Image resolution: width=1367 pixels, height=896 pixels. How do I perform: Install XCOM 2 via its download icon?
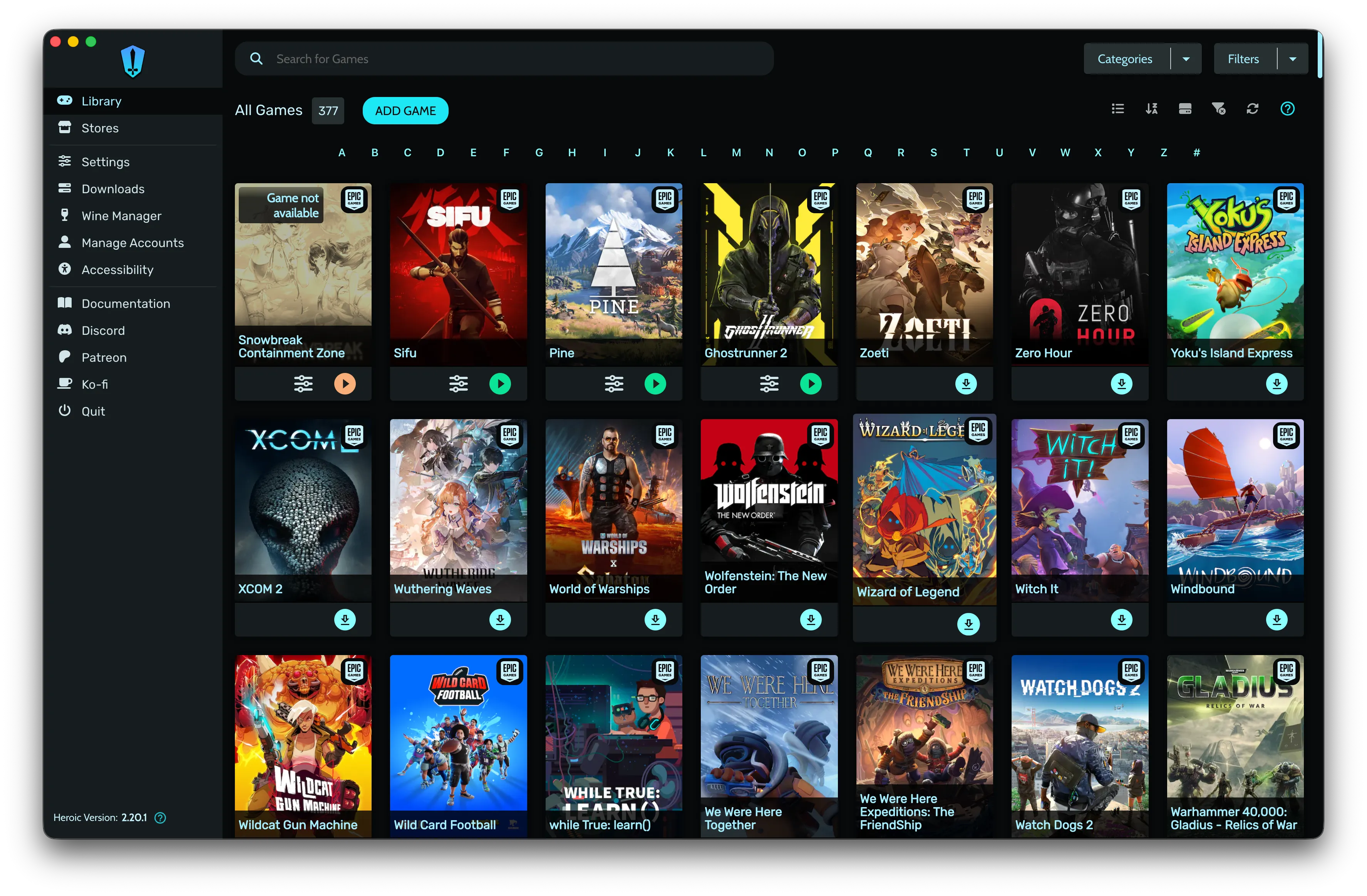345,619
